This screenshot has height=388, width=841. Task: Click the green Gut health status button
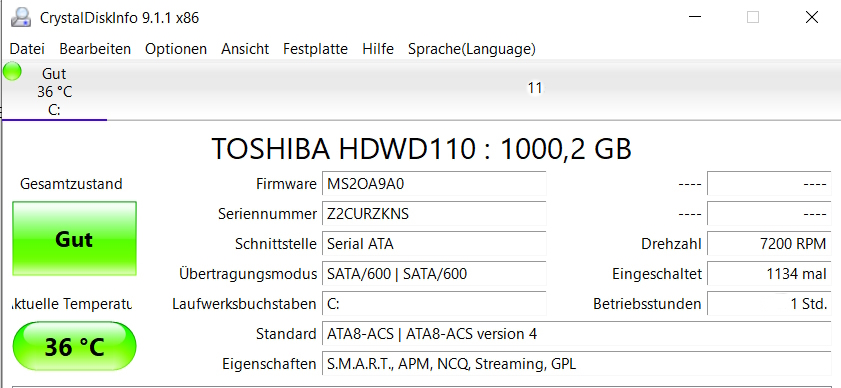coord(75,239)
